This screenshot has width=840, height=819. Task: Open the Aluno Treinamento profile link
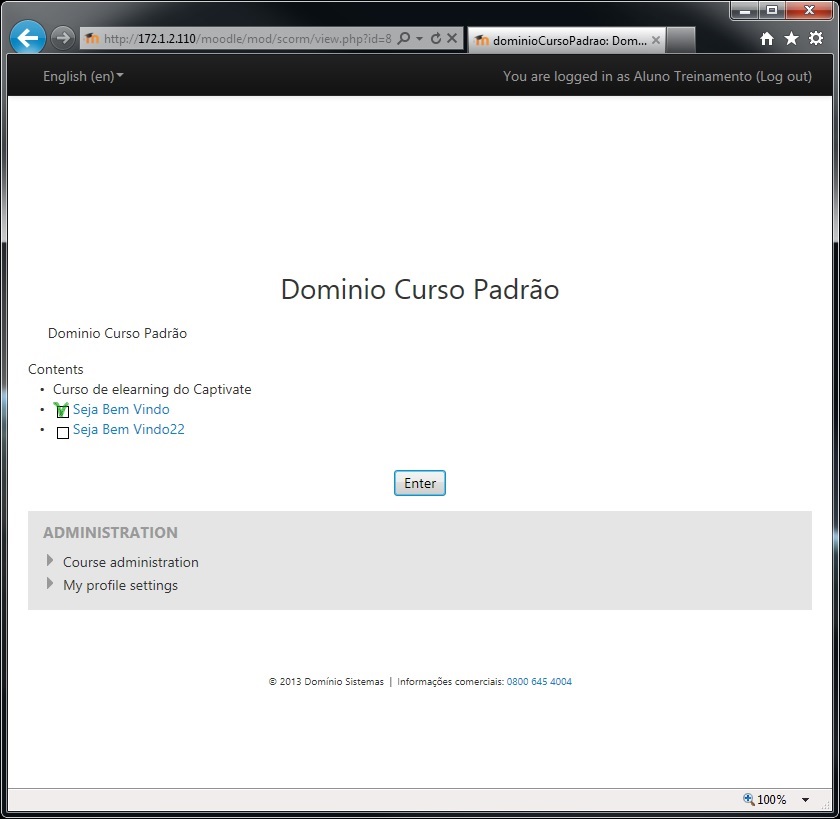coord(693,76)
